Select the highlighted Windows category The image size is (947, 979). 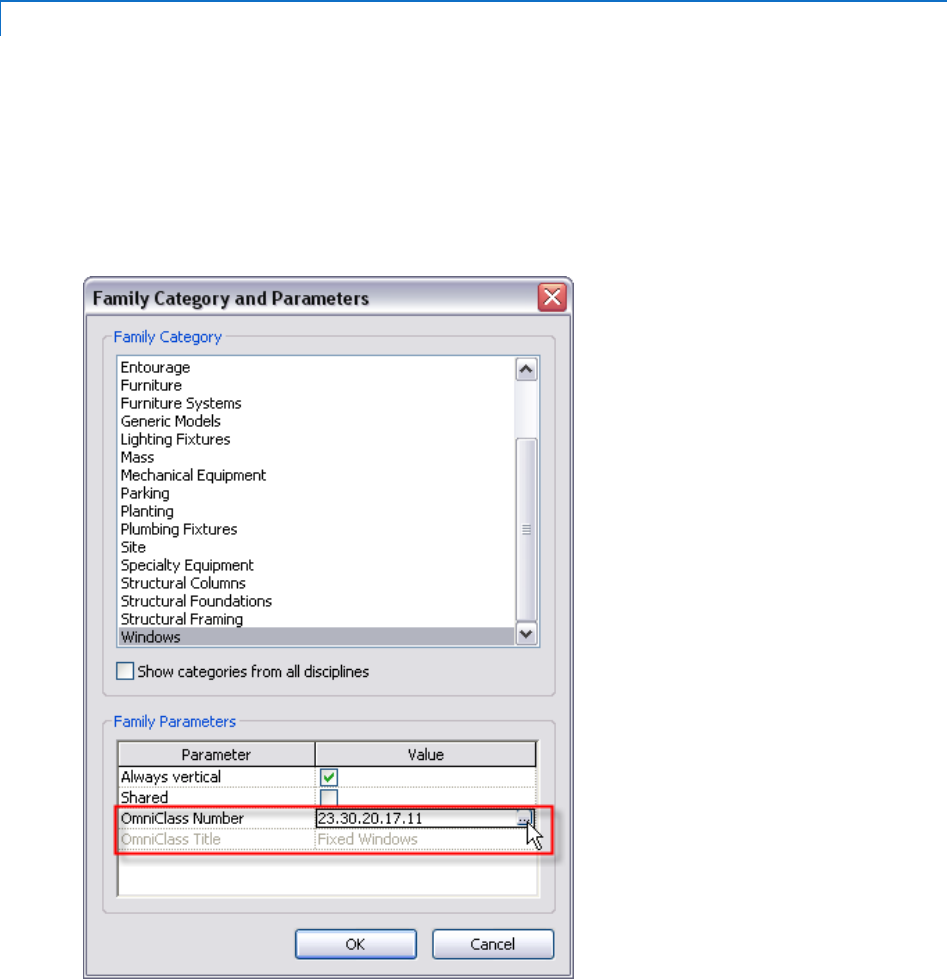point(316,637)
